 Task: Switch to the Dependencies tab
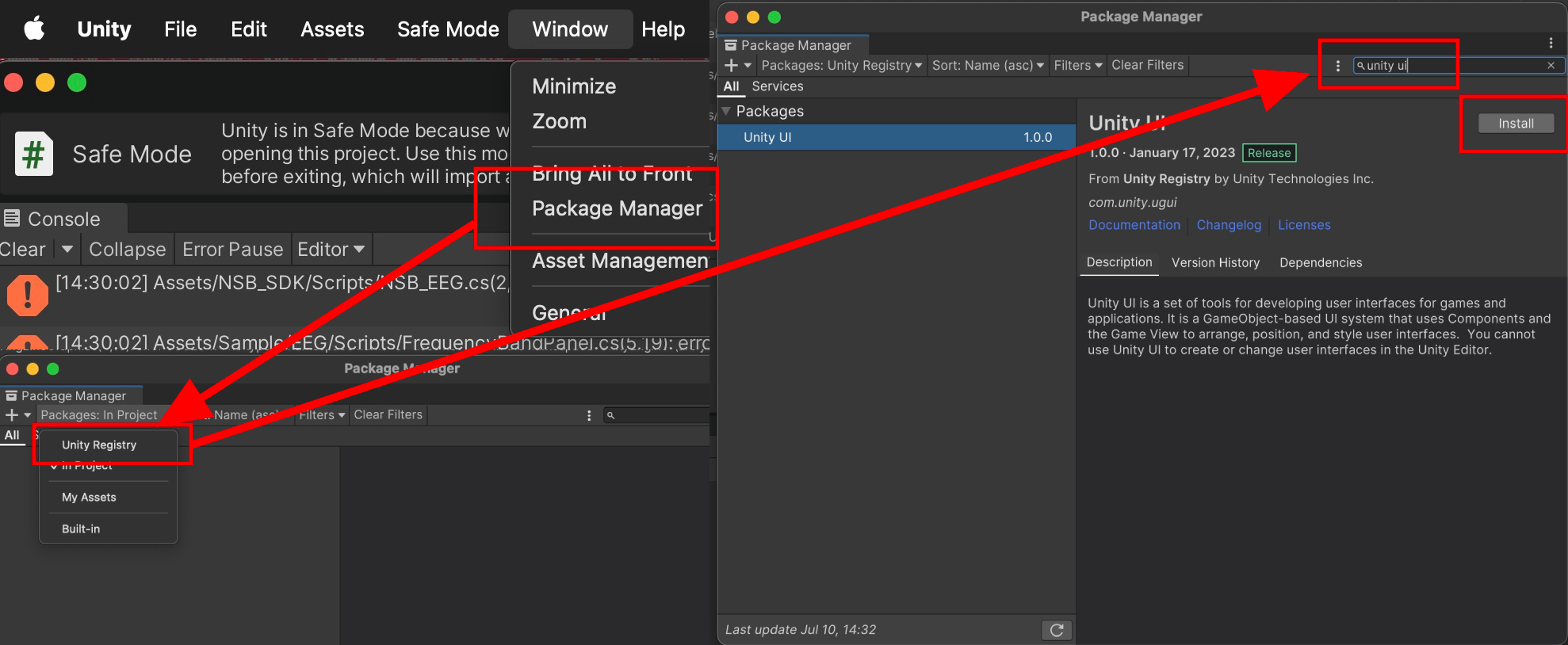[1321, 262]
